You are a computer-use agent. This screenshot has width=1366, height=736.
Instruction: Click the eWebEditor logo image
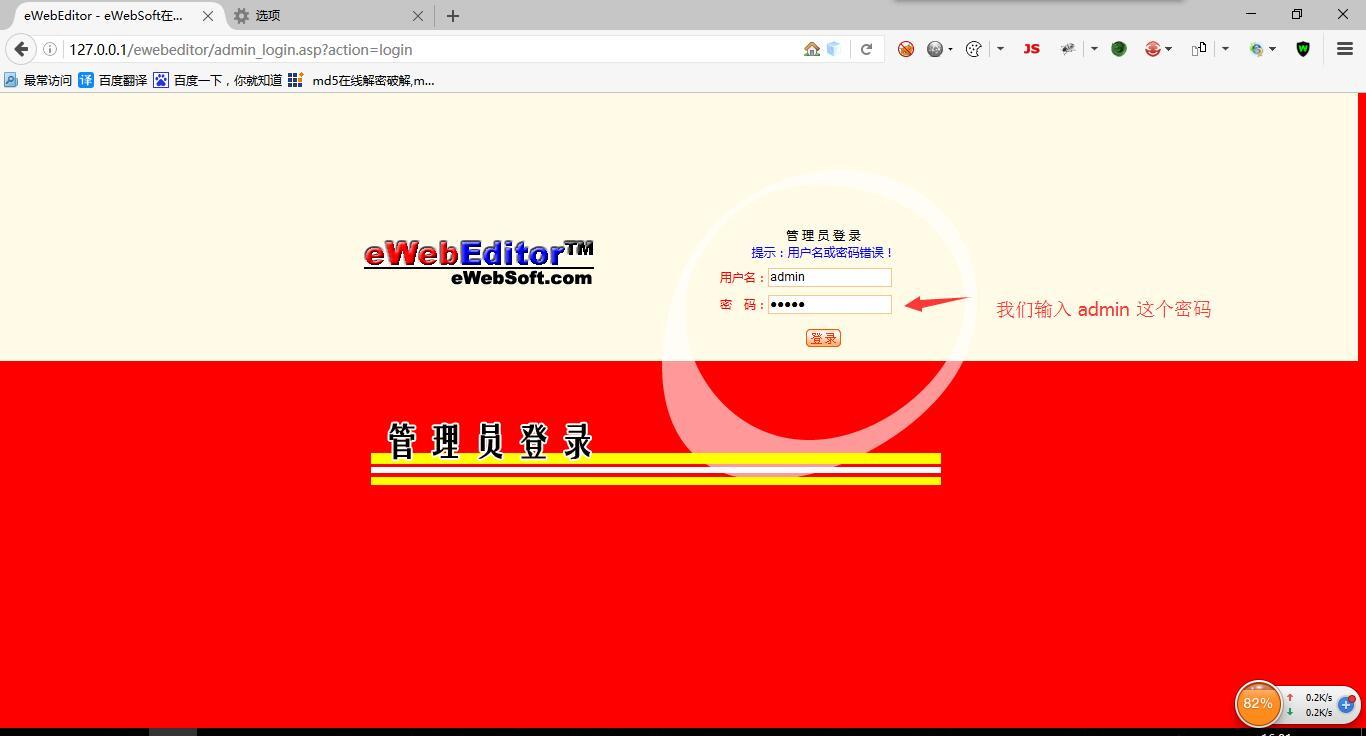click(479, 263)
